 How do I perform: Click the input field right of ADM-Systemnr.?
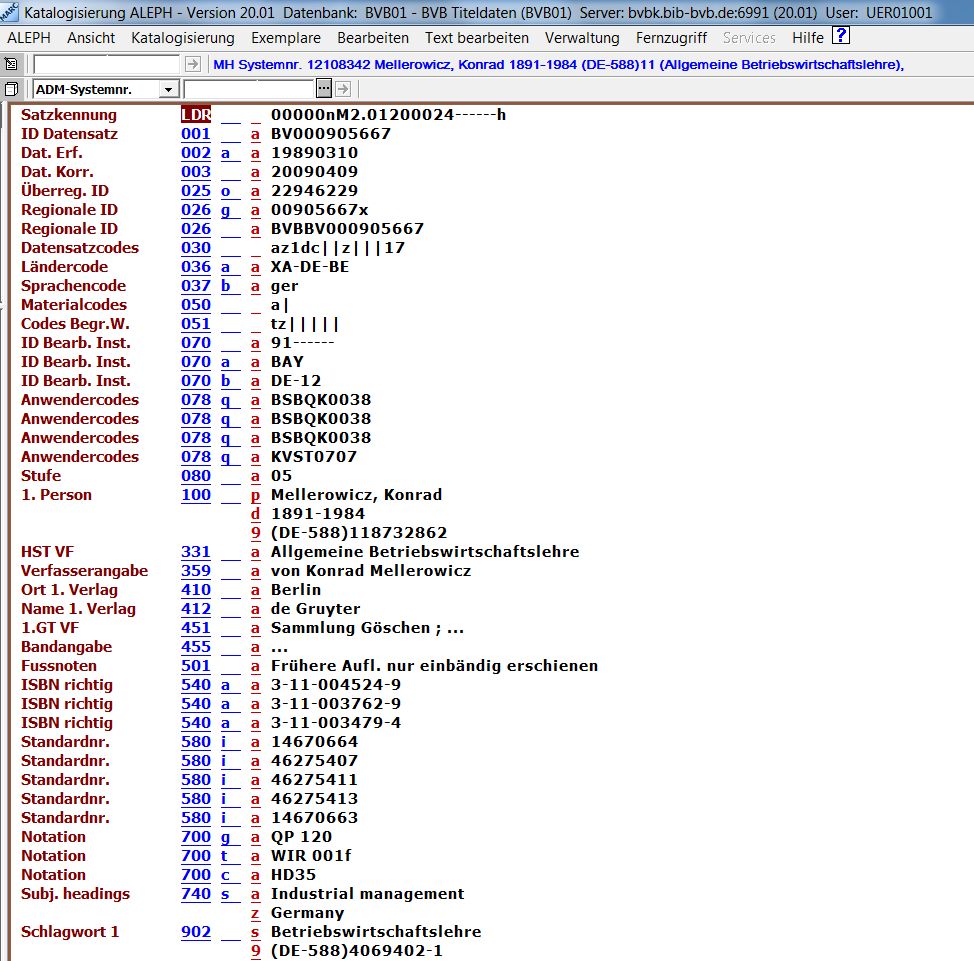(x=248, y=89)
